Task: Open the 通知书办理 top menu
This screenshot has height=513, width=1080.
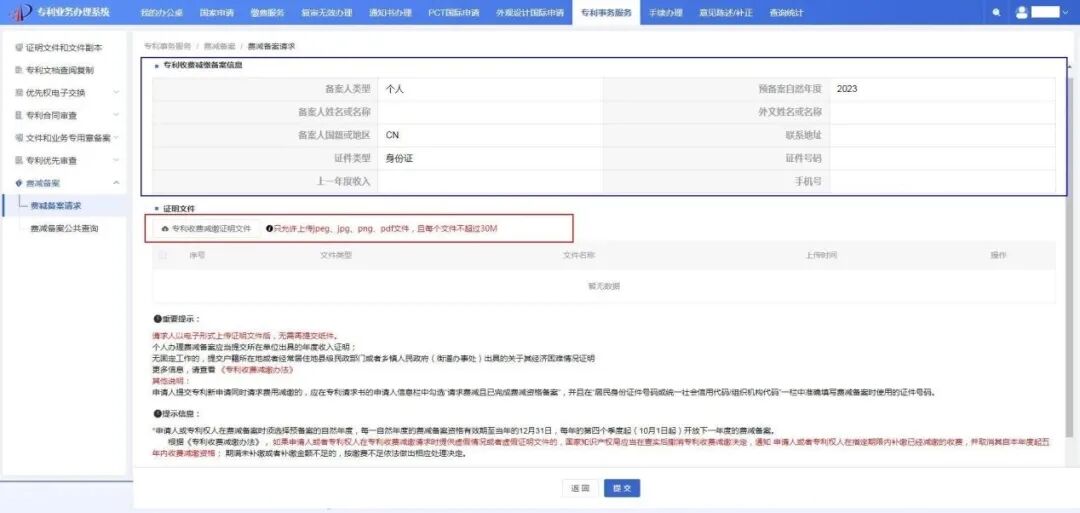Action: [x=390, y=12]
